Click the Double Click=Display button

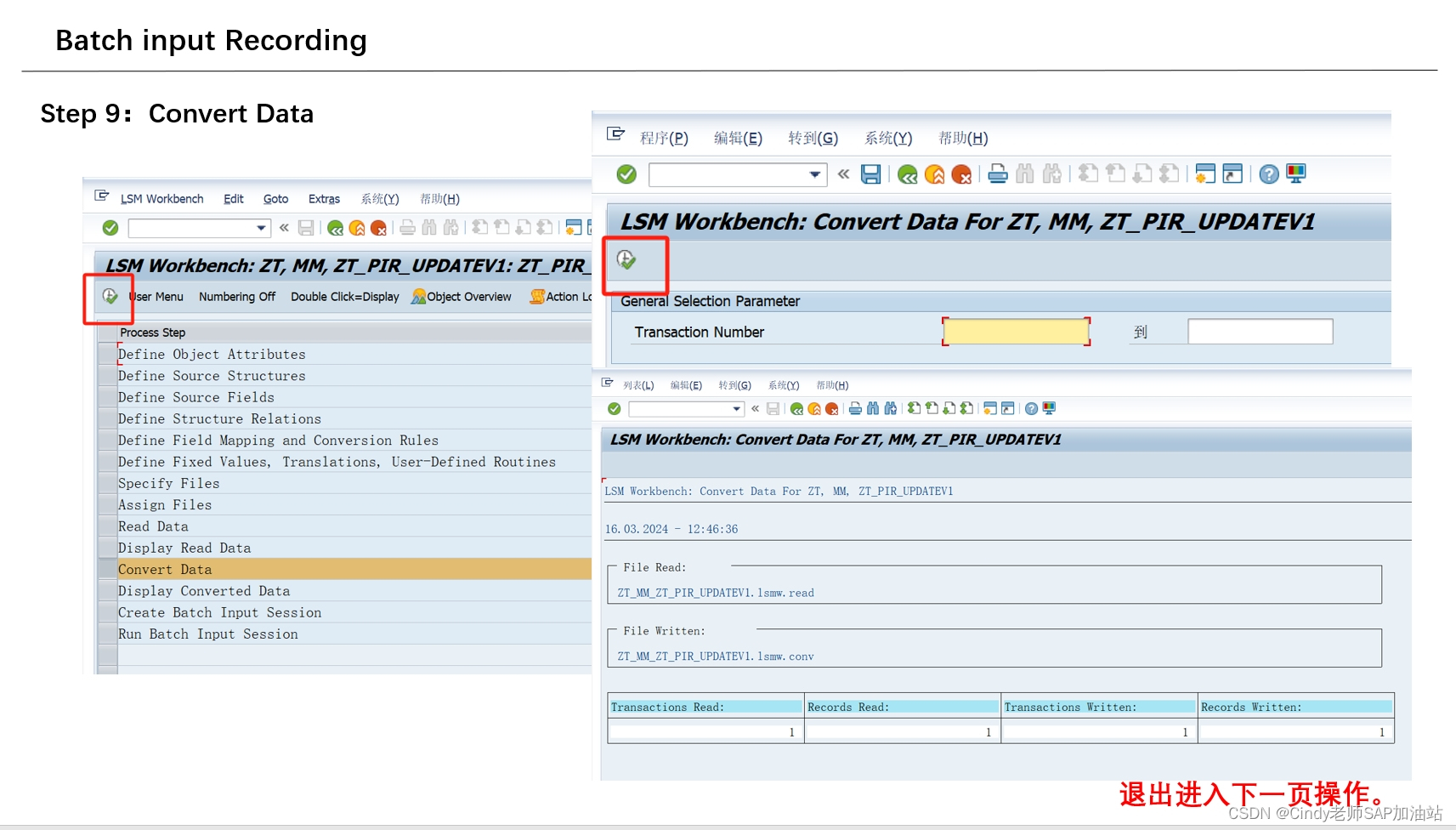point(344,297)
